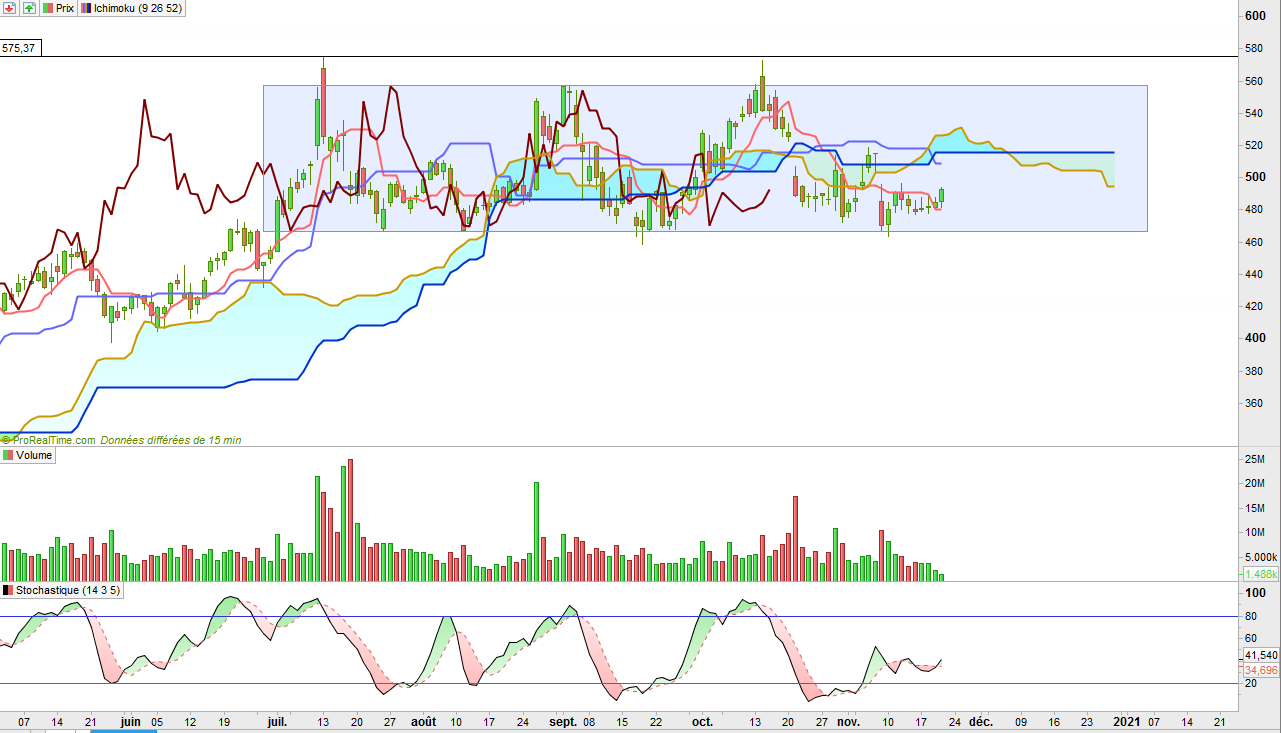The image size is (1281, 733).
Task: Click the red down-arrow icon
Action: tap(10, 7)
